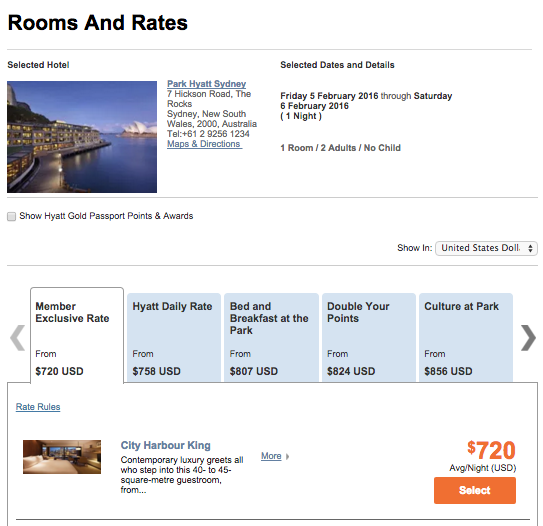Click the right carousel arrow for rates
Image resolution: width=543 pixels, height=526 pixels.
pyautogui.click(x=528, y=338)
